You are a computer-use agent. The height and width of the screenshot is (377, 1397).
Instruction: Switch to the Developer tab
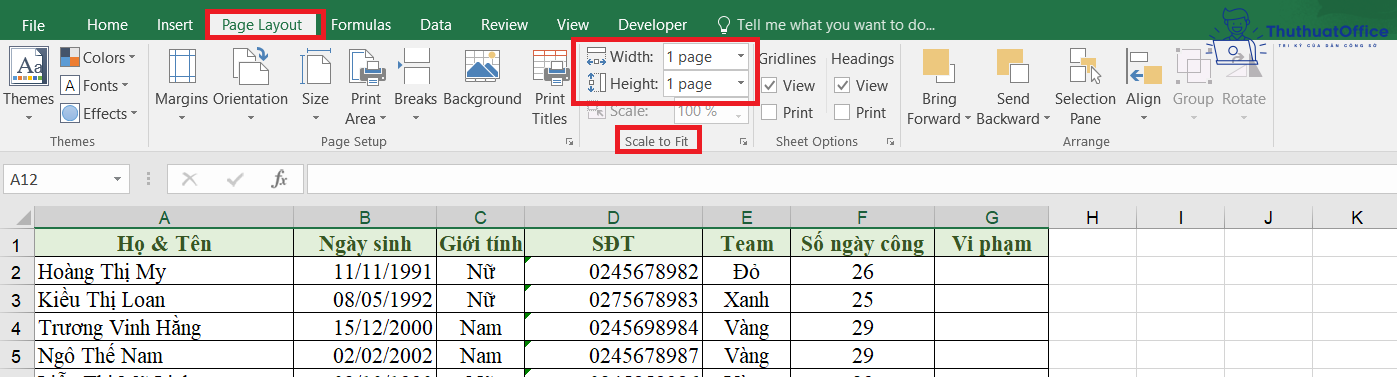click(652, 25)
